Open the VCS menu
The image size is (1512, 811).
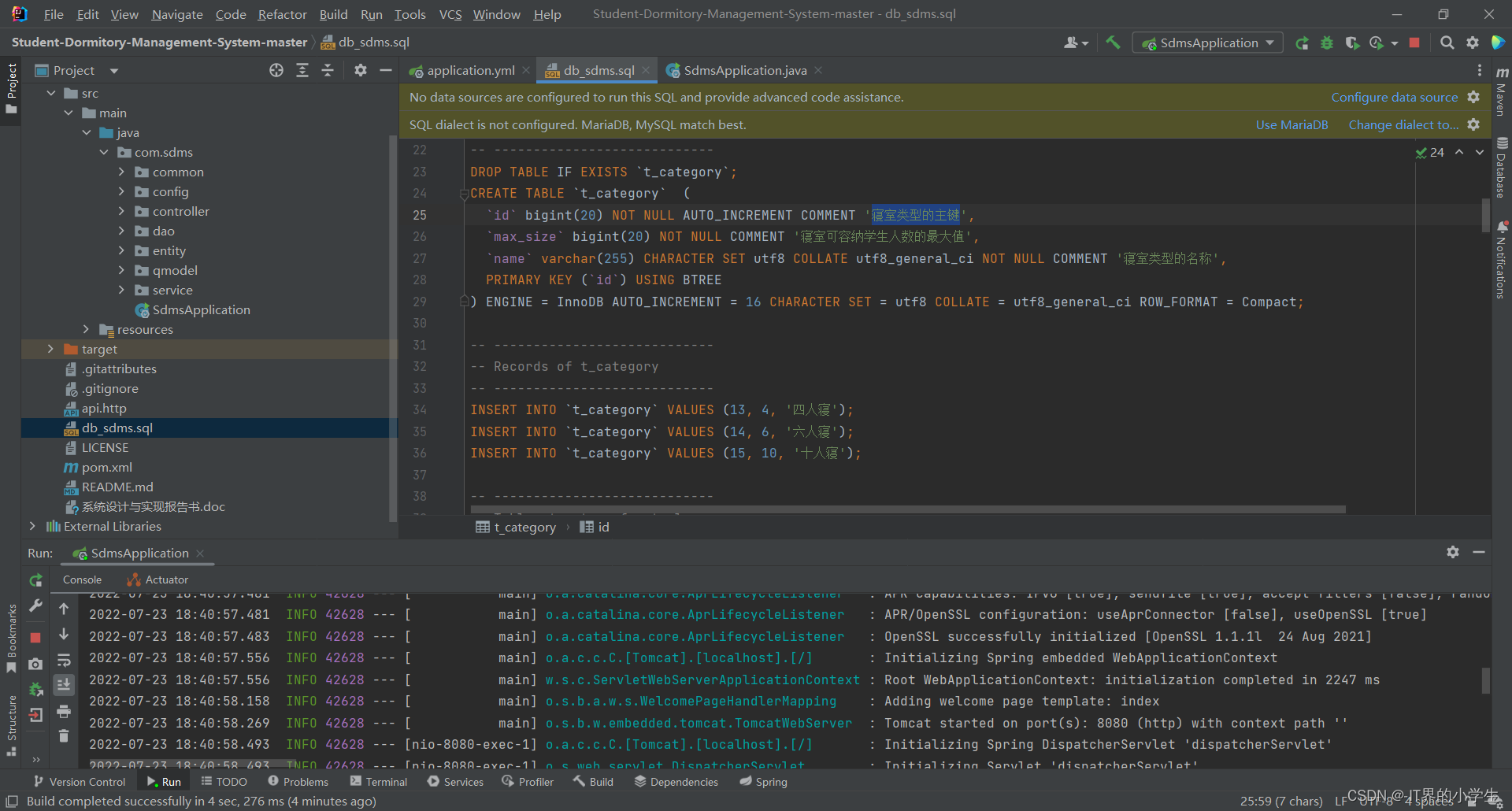450,14
